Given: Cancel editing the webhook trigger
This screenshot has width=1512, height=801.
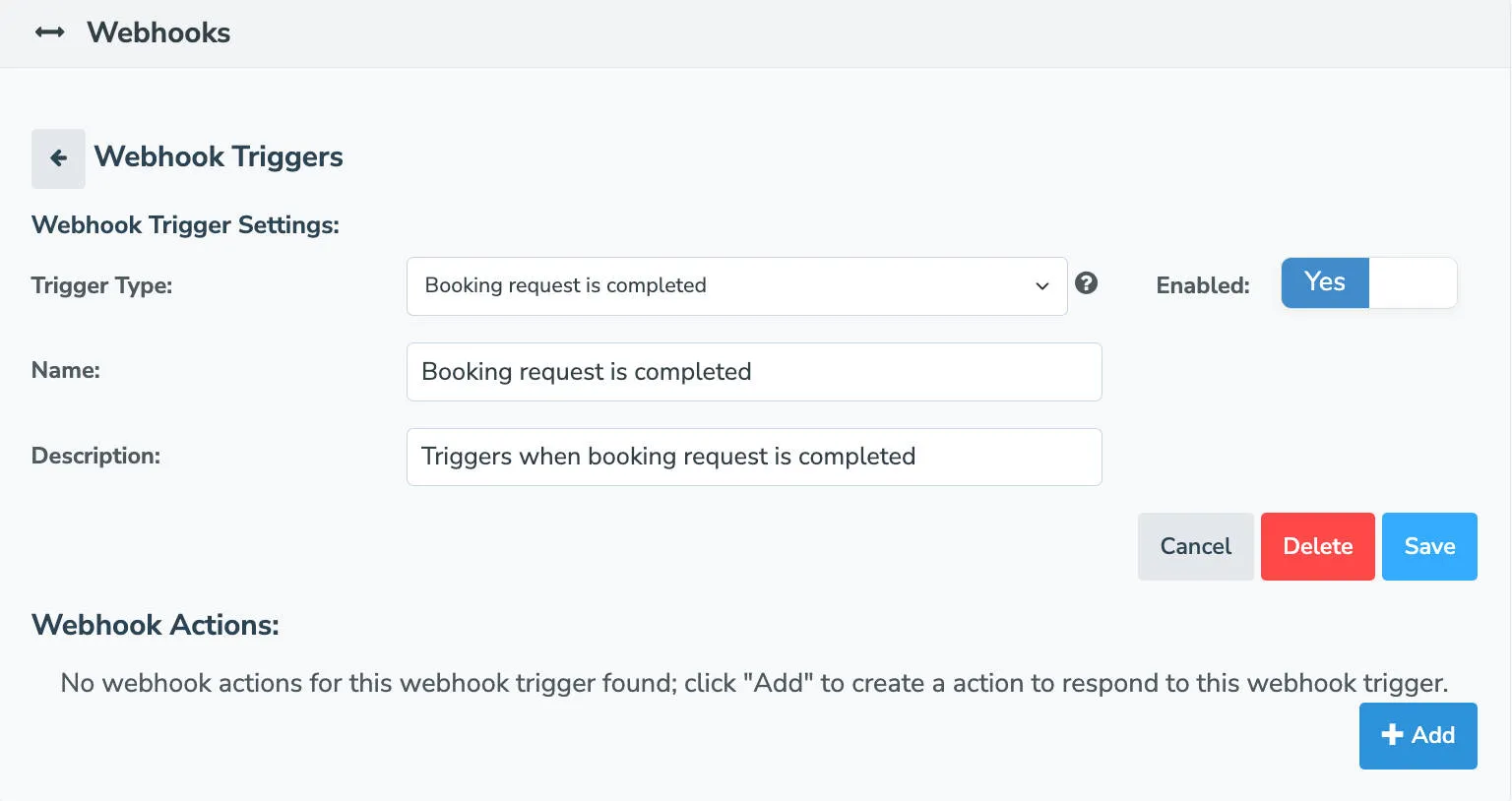Looking at the screenshot, I should point(1195,546).
